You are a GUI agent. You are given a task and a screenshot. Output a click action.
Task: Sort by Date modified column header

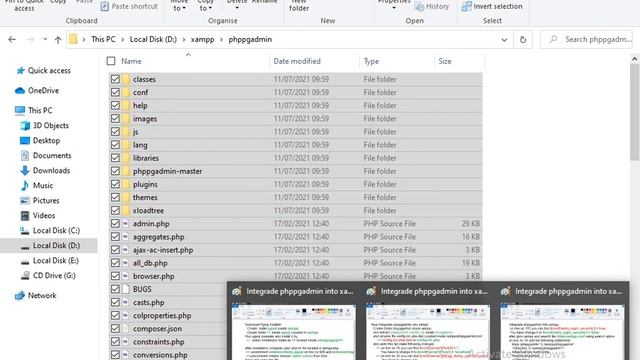point(297,61)
